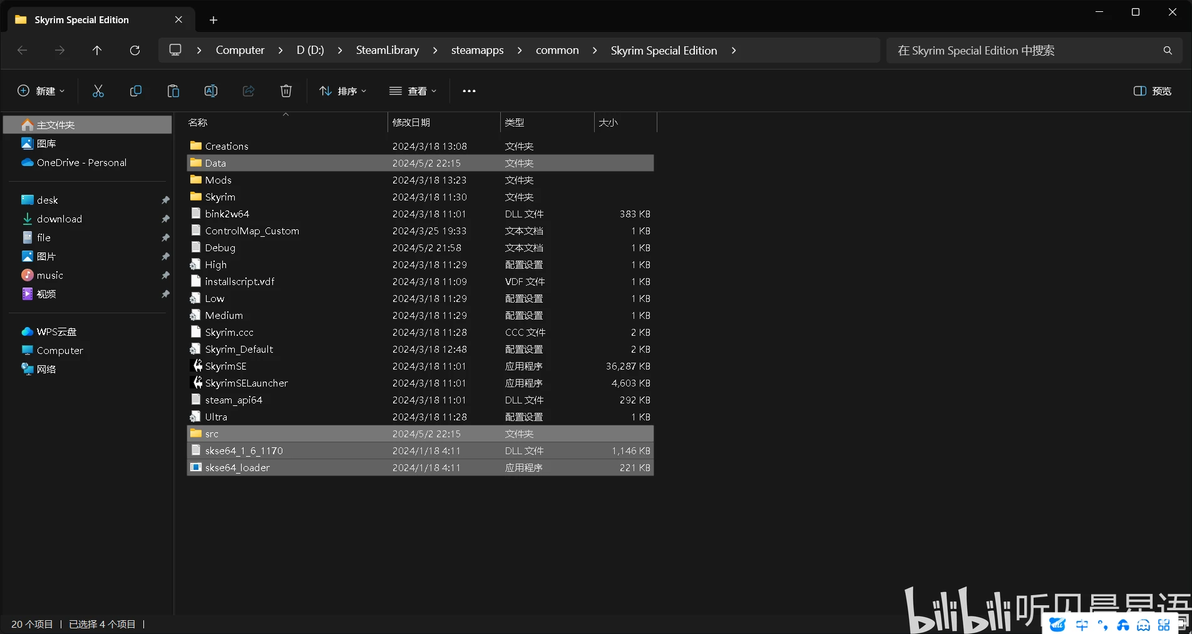Select the src folder row
The height and width of the screenshot is (634, 1192).
pyautogui.click(x=420, y=433)
